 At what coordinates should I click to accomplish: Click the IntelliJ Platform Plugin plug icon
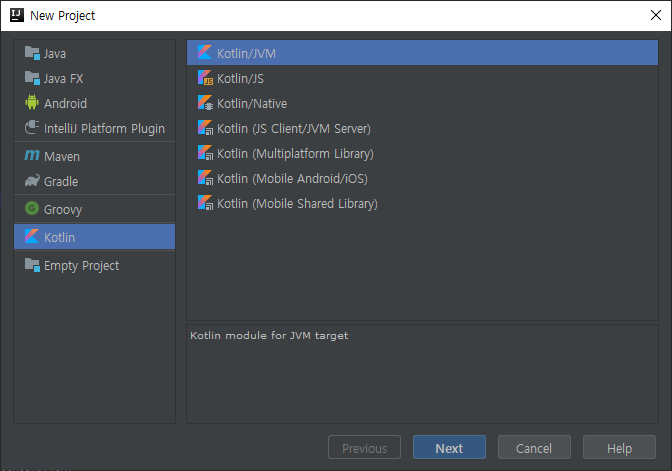[x=32, y=128]
